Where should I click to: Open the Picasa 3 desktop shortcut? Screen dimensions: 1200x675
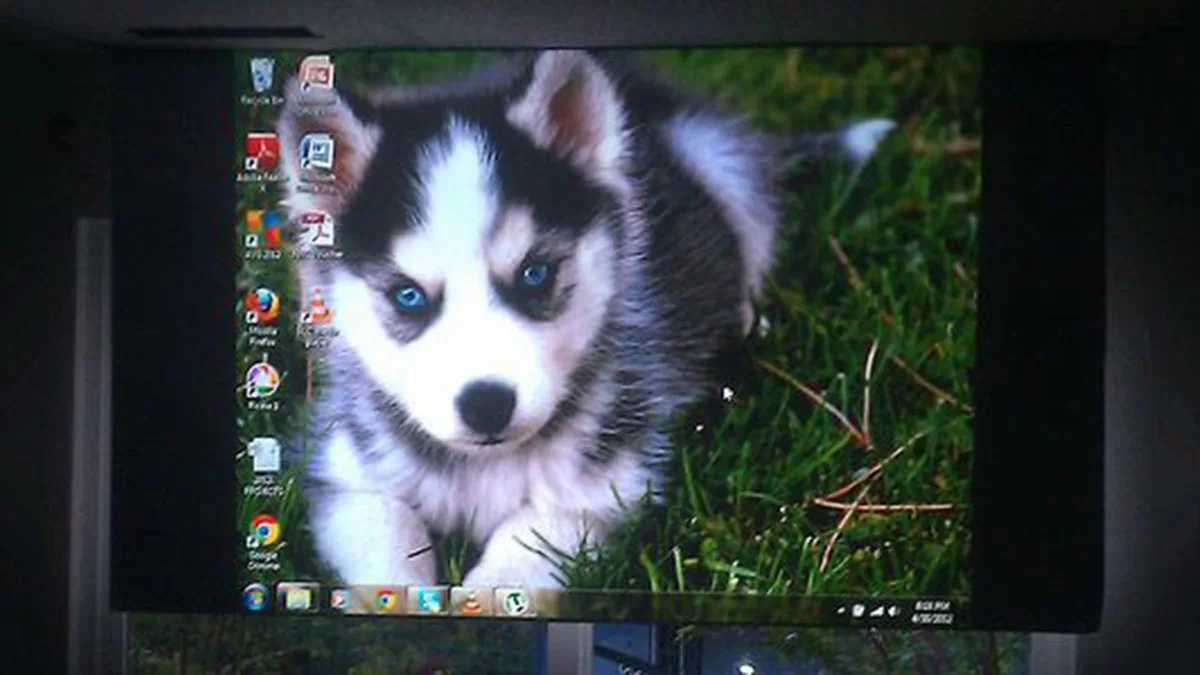[262, 382]
